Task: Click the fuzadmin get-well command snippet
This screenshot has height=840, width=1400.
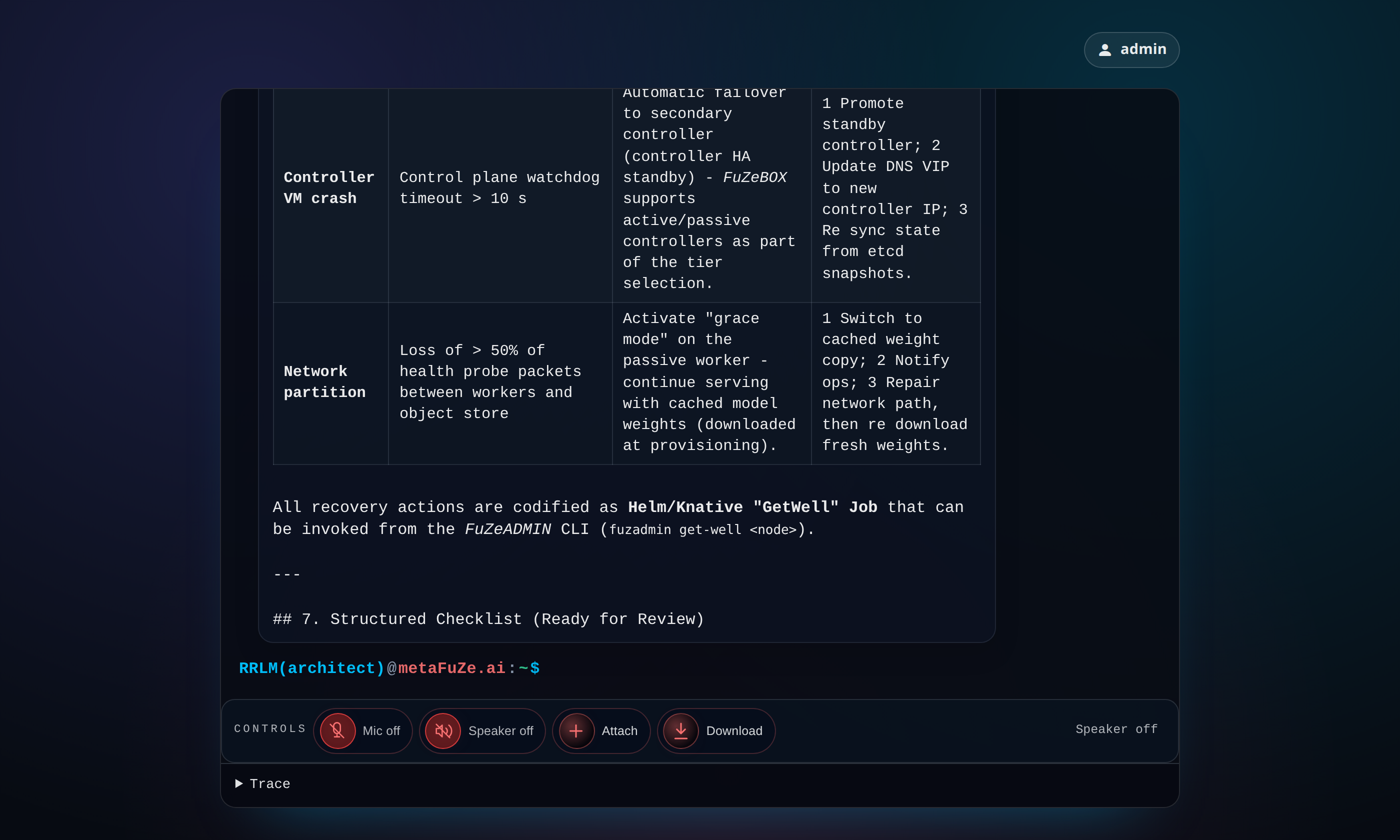Action: coord(702,530)
